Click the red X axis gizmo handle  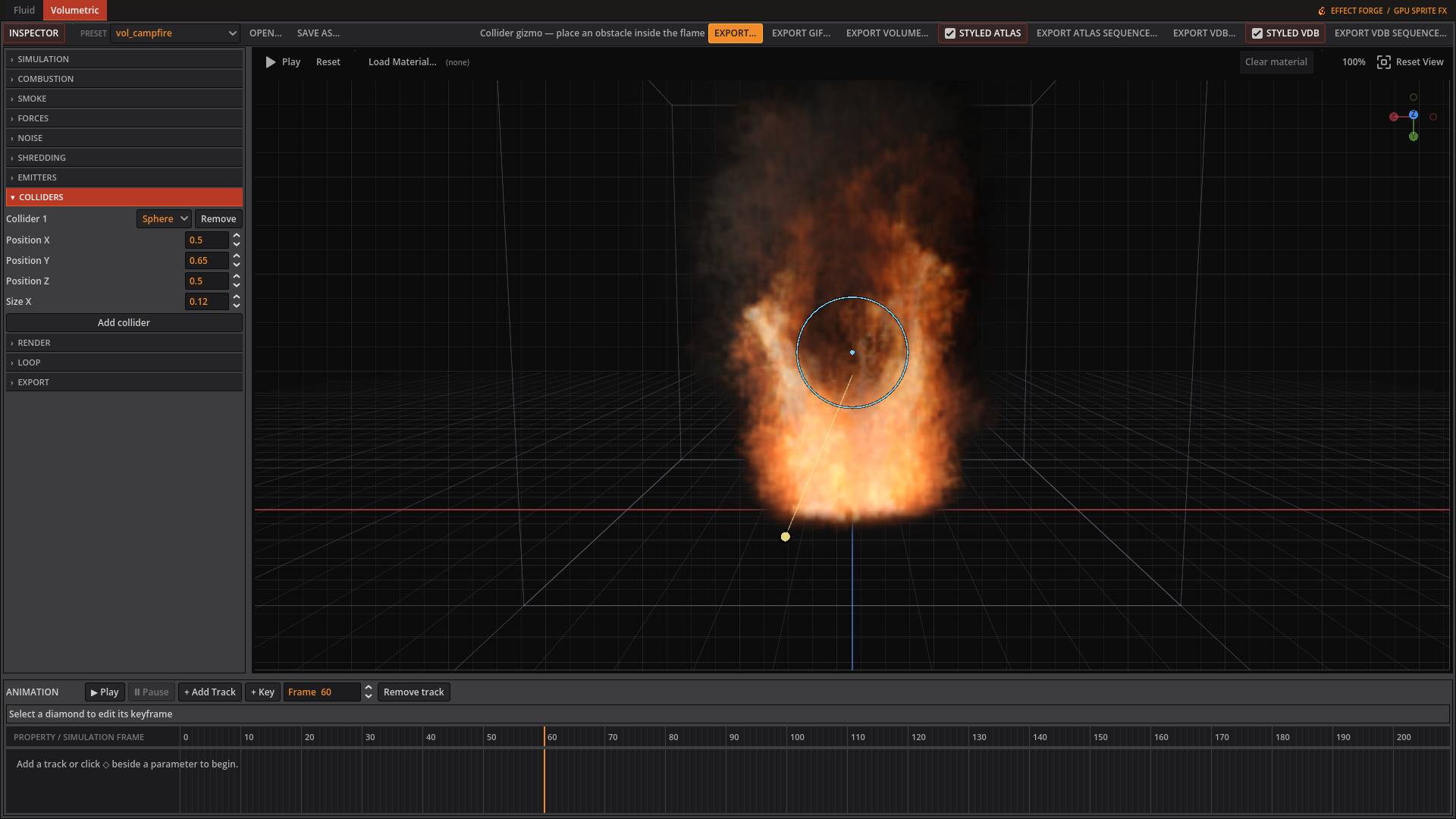(x=1394, y=117)
